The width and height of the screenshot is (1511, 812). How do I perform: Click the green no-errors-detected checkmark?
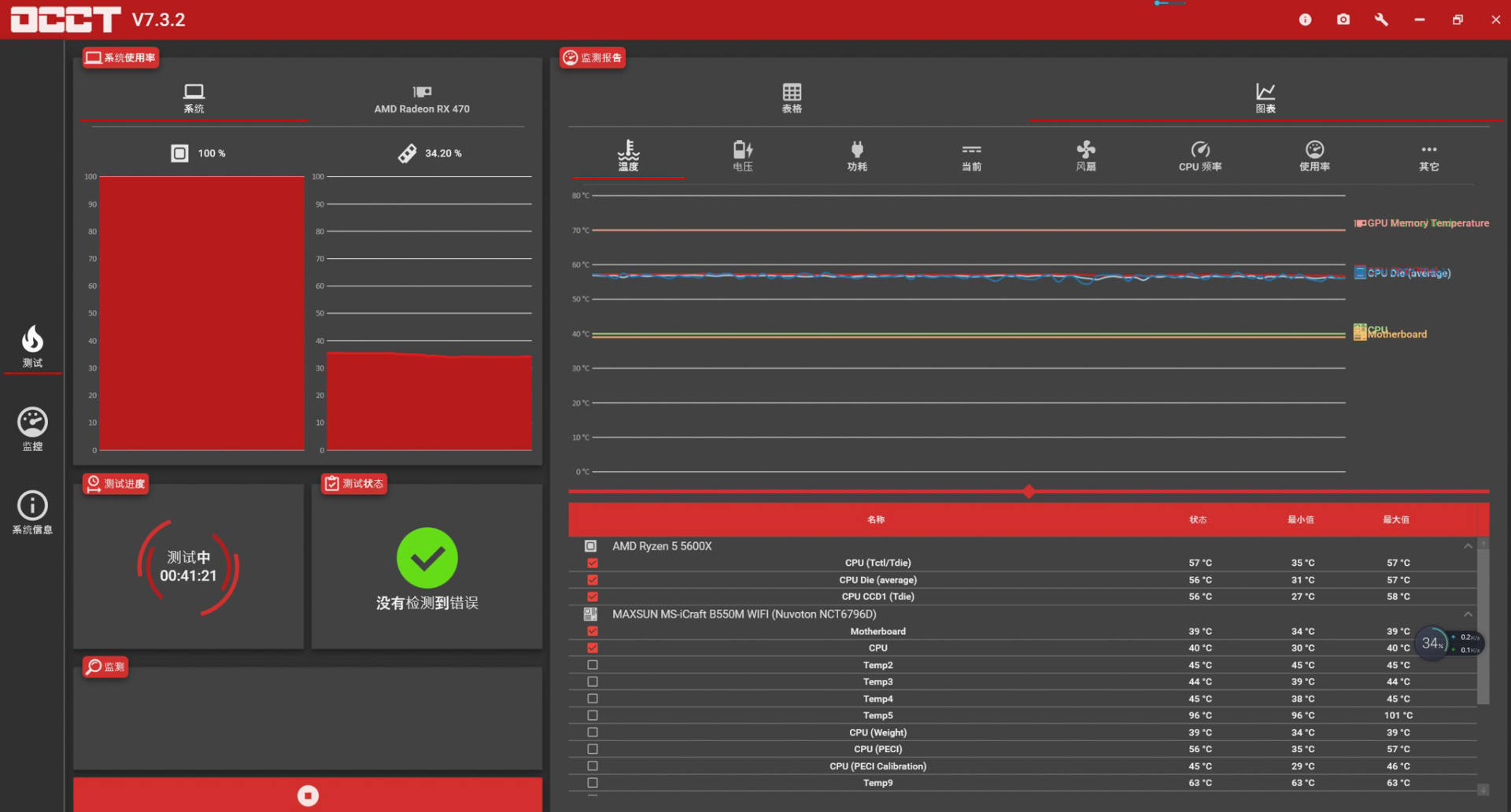tap(427, 558)
